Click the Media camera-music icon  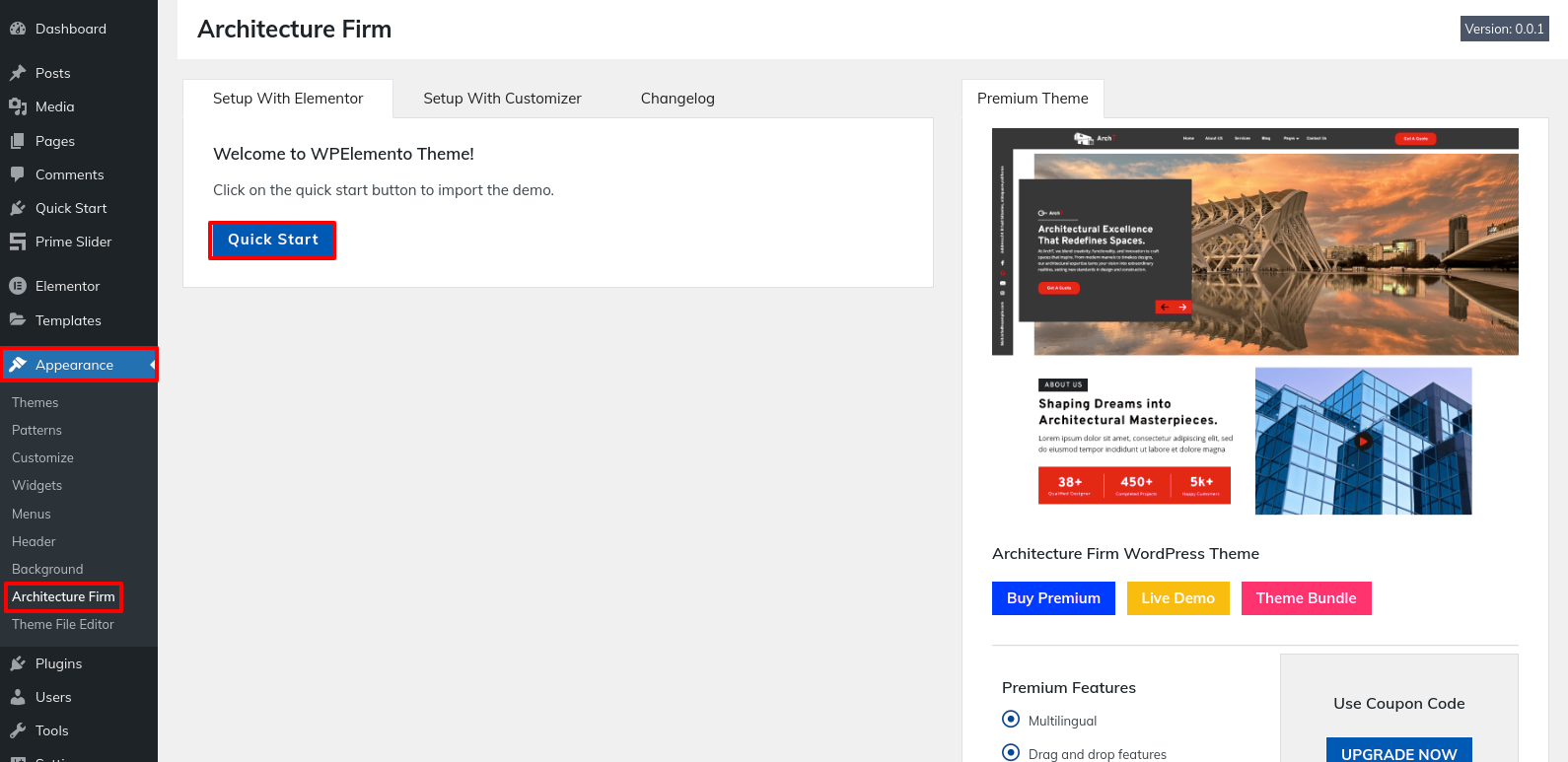pos(18,106)
